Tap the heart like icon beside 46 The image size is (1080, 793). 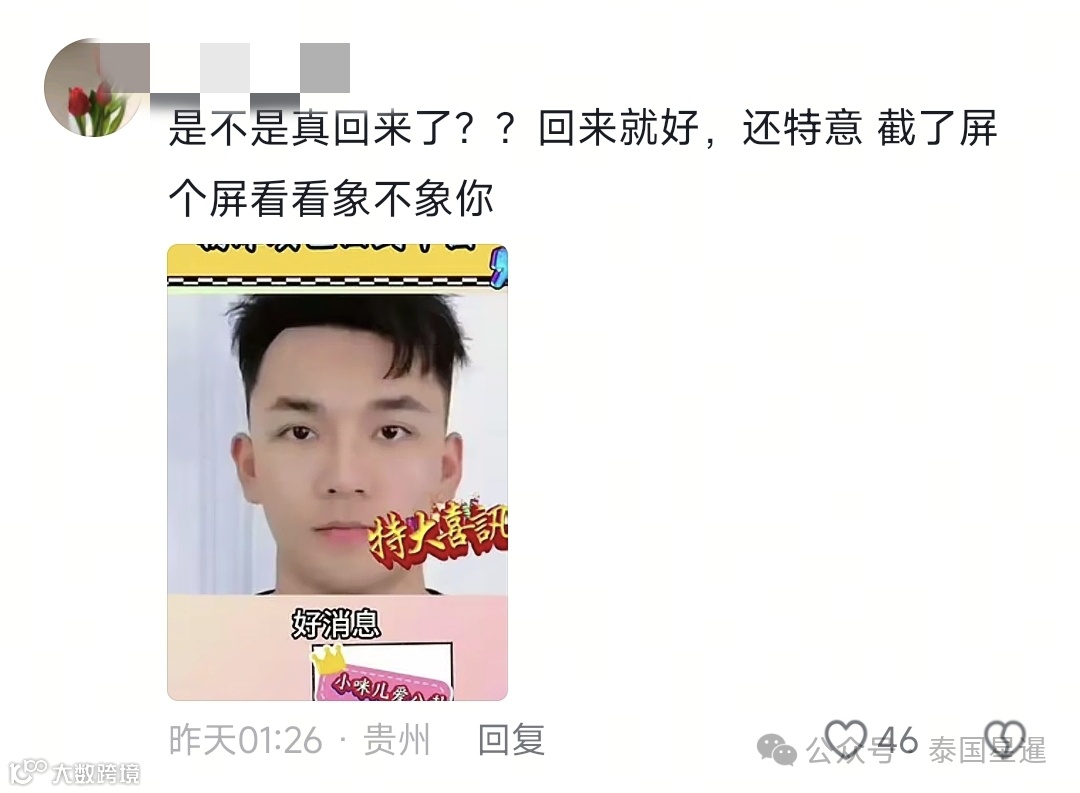pos(846,739)
